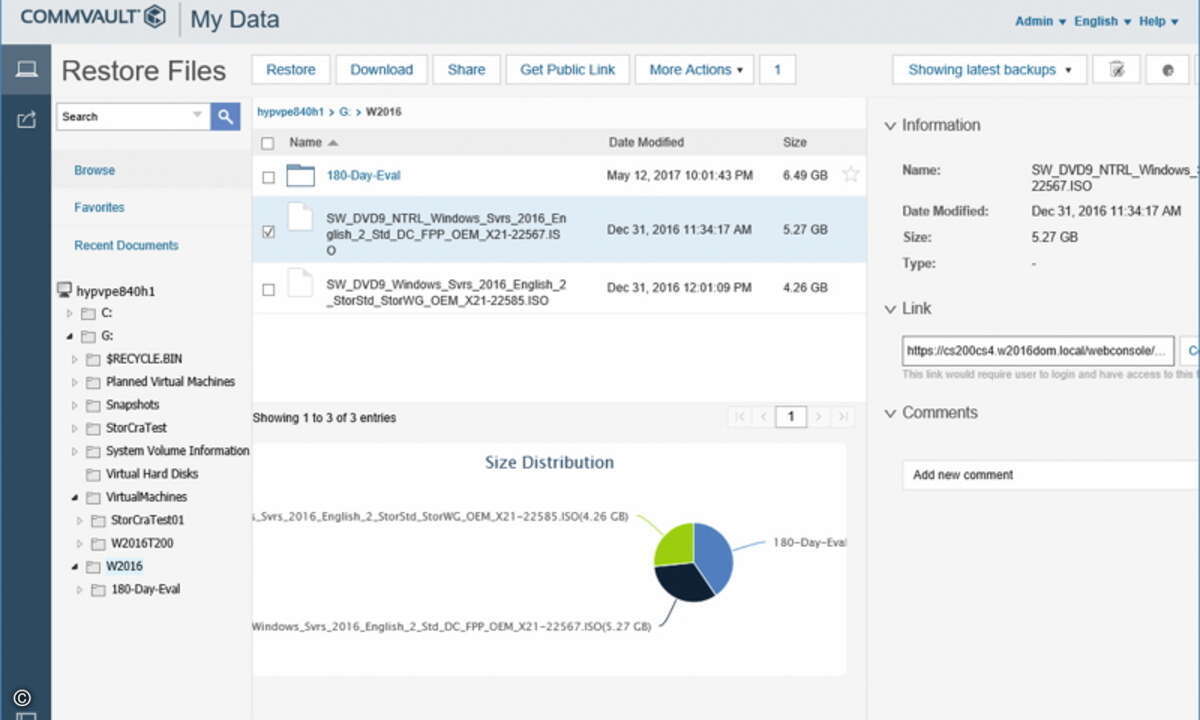Click the Snapshots folder icon in the tree
The width and height of the screenshot is (1200, 720).
pyautogui.click(x=93, y=405)
